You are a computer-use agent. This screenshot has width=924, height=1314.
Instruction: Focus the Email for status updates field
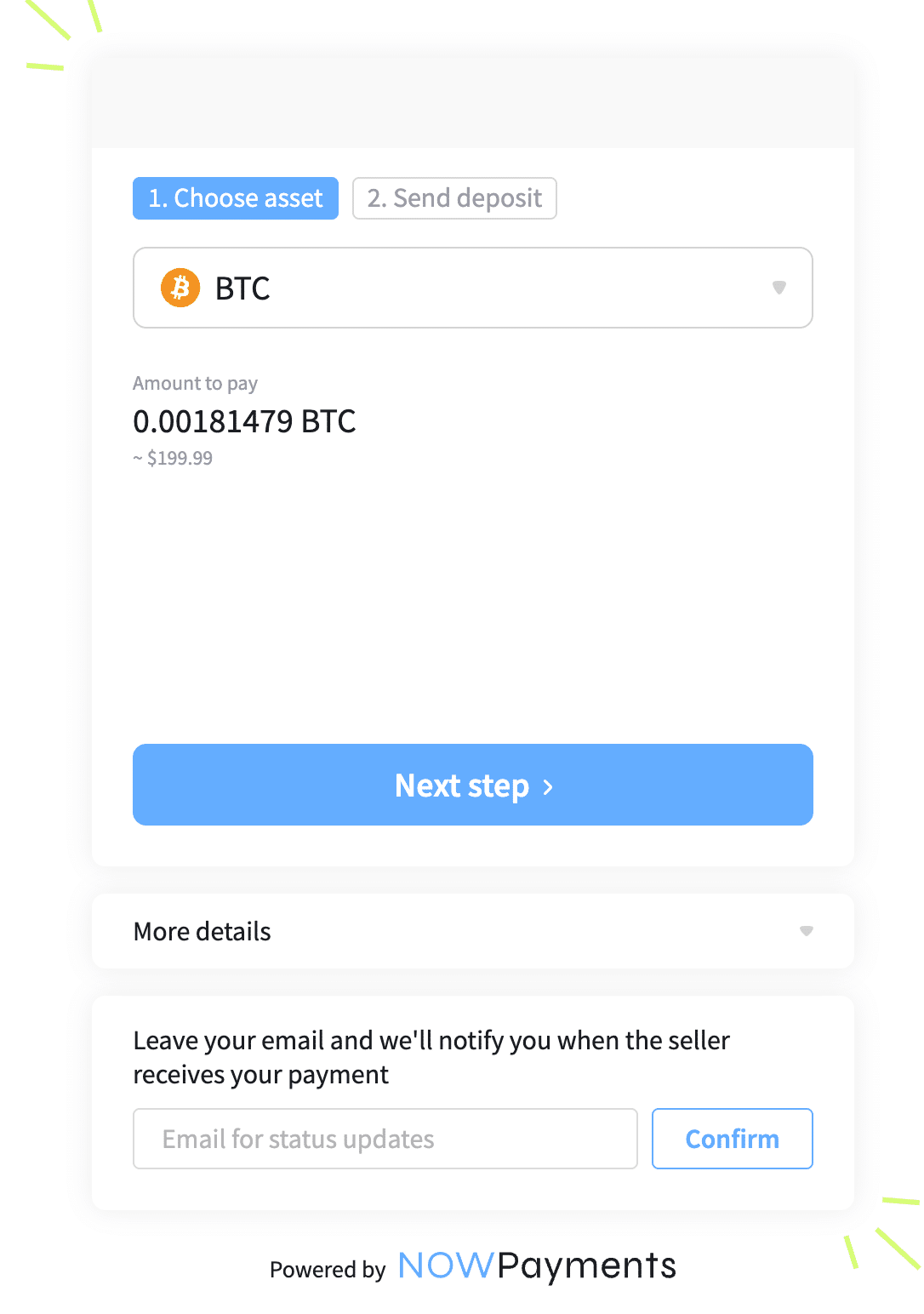point(385,1139)
